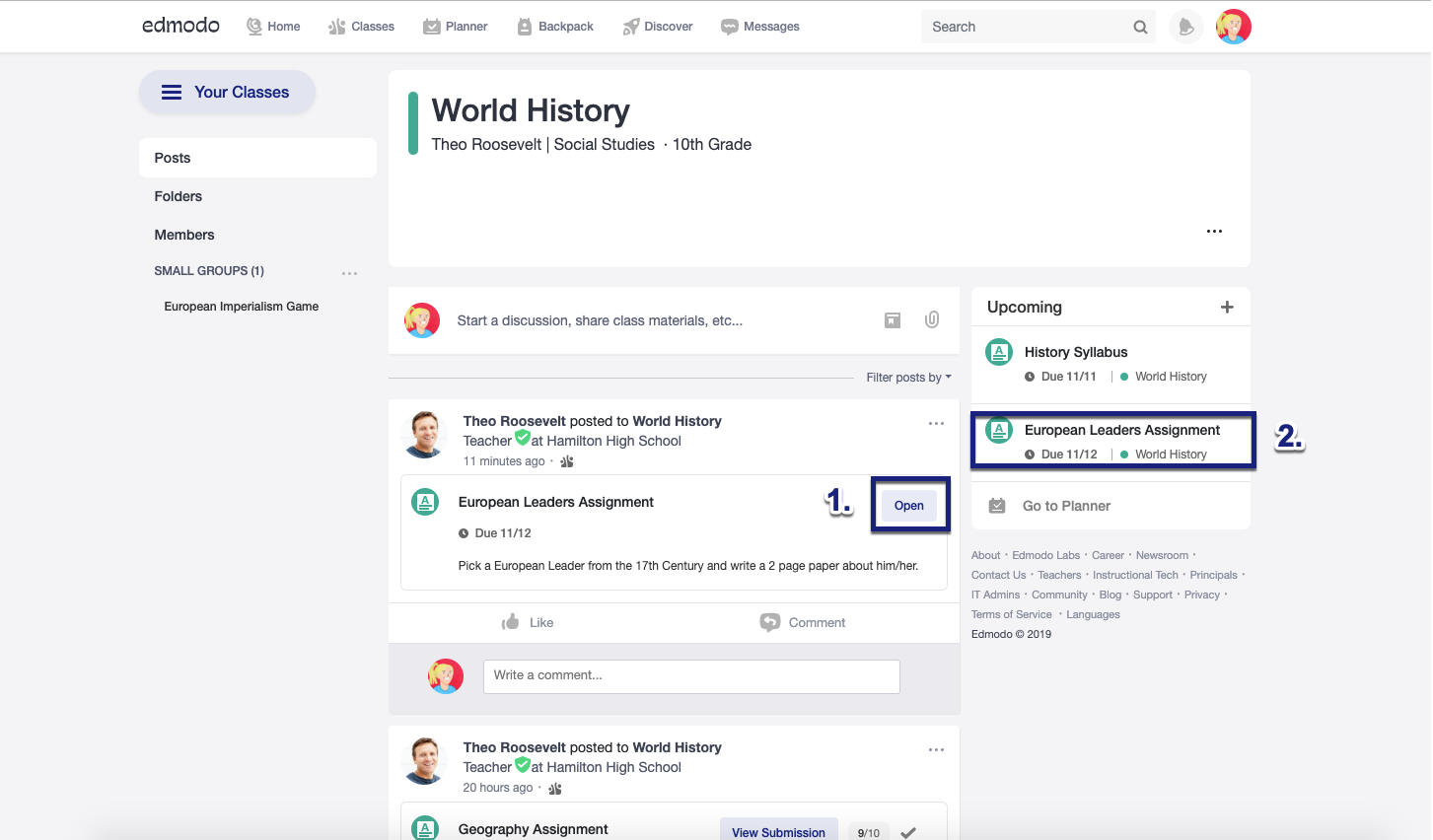The image size is (1433, 840).
Task: Open European Imperialism Game group
Action: tap(242, 307)
